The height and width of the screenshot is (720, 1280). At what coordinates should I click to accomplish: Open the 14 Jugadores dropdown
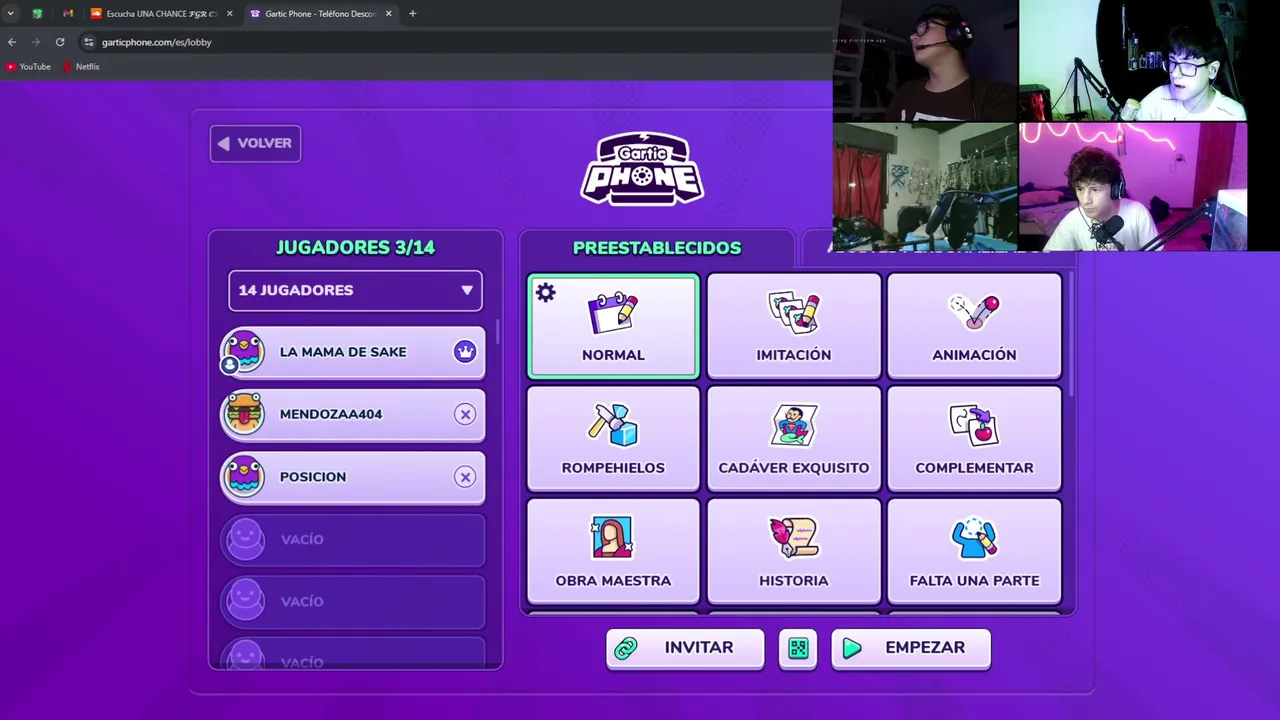pyautogui.click(x=355, y=290)
